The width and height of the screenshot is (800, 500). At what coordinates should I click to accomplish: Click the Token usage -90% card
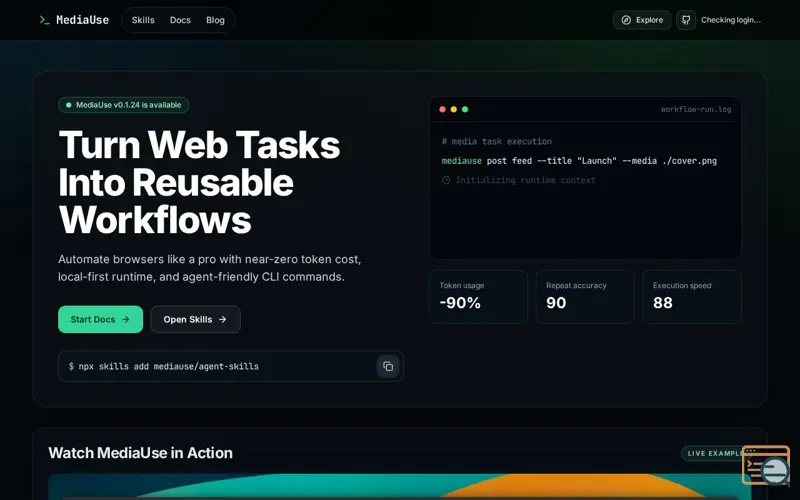click(x=478, y=297)
